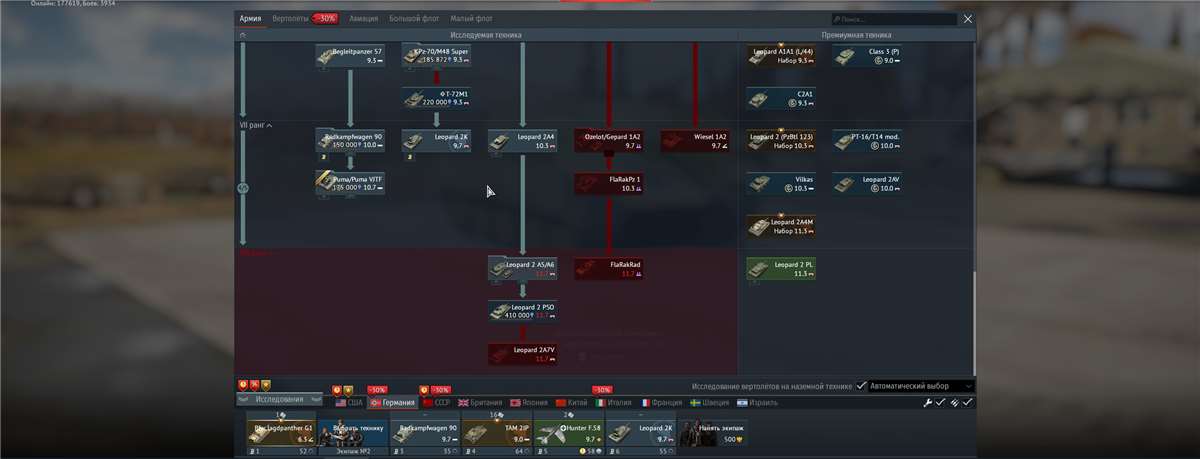Select the premium Leopard 2AV
Screen dimensions: 1200x459
(x=868, y=183)
